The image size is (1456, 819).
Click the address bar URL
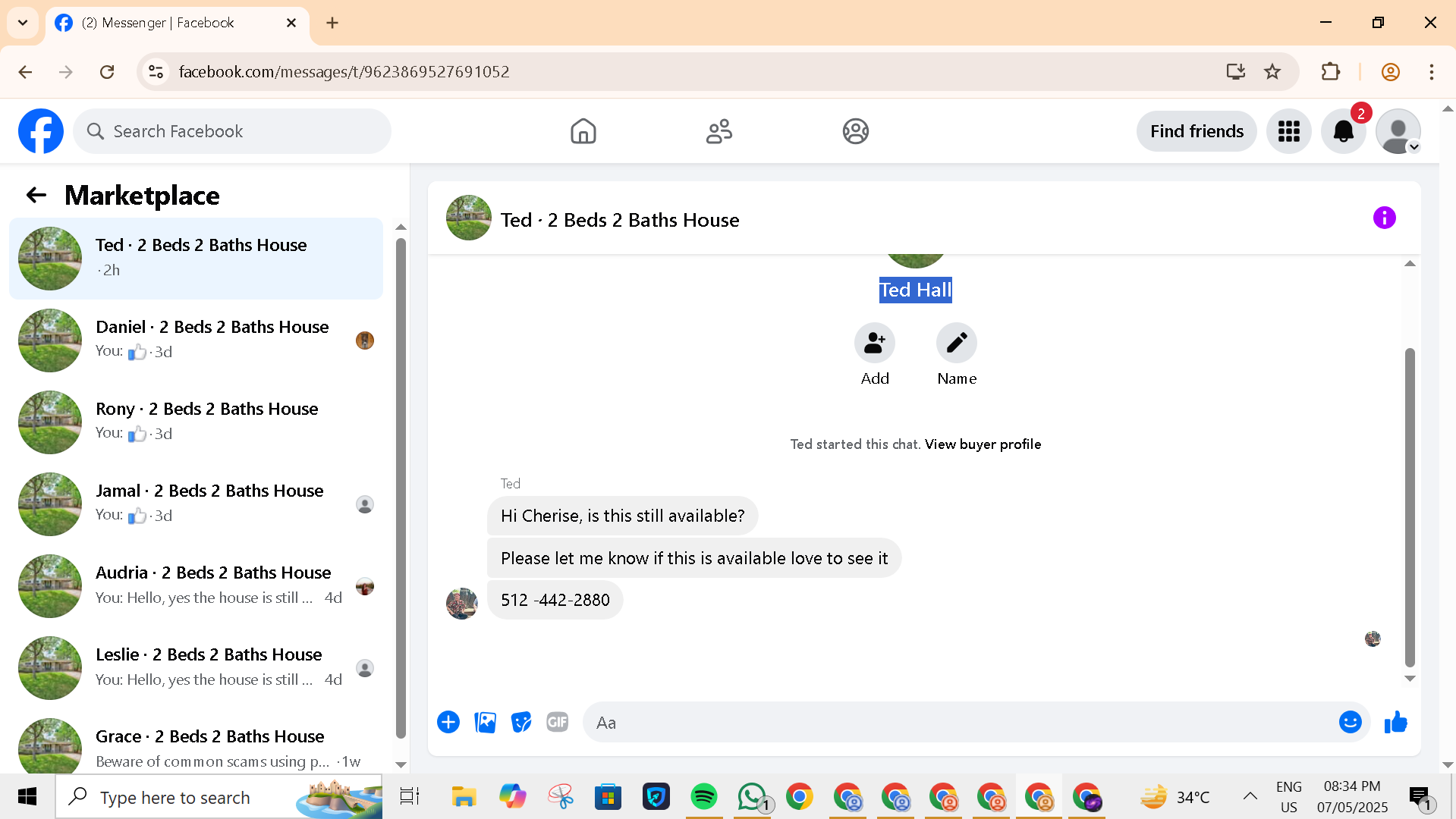[x=344, y=72]
